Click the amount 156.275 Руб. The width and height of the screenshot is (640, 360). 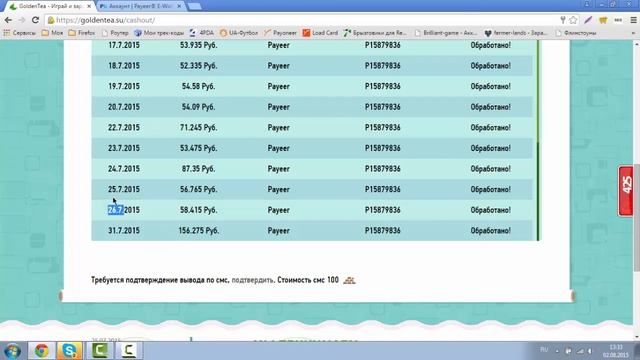coord(199,231)
